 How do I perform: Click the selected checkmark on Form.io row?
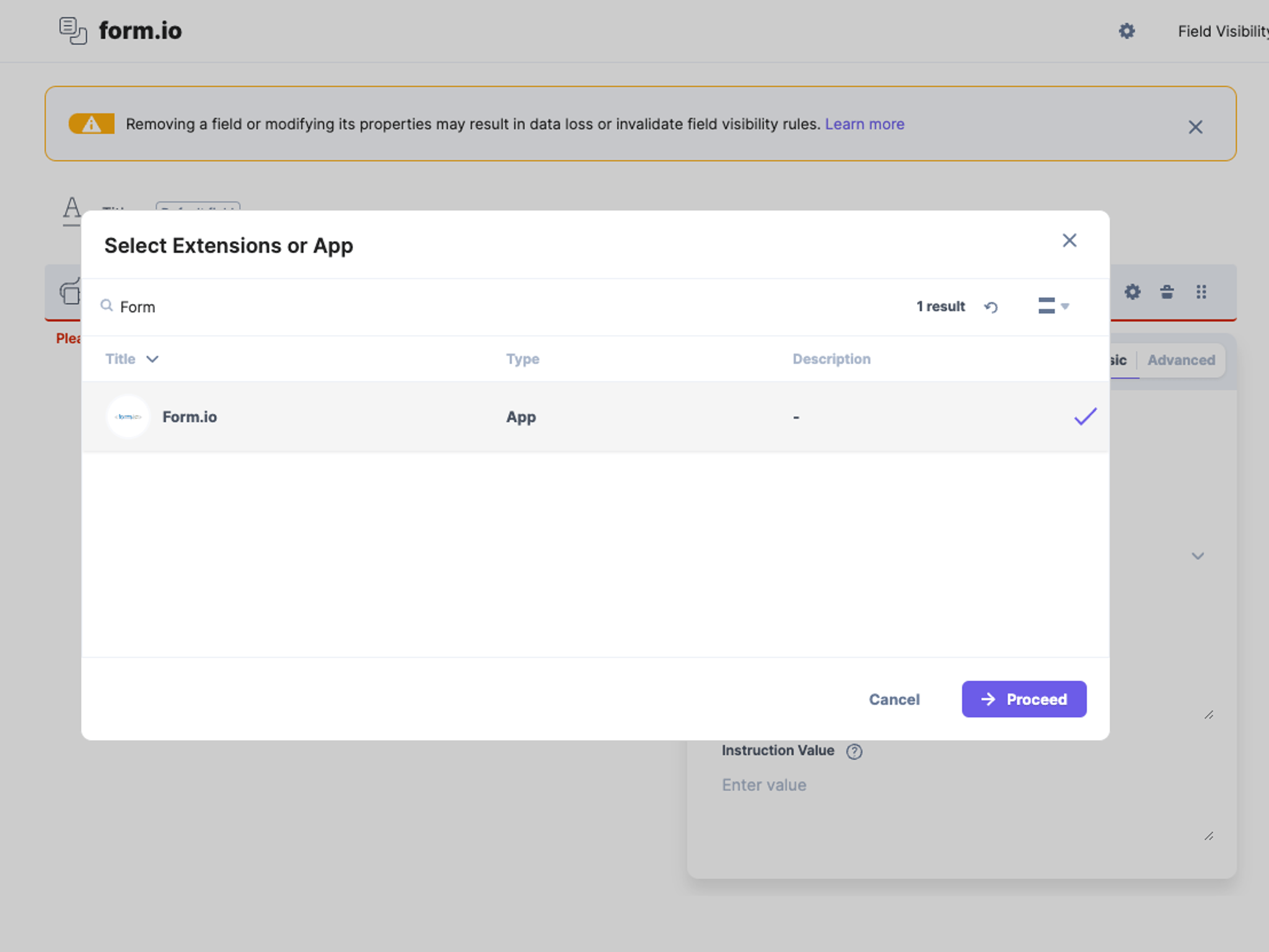pos(1086,416)
